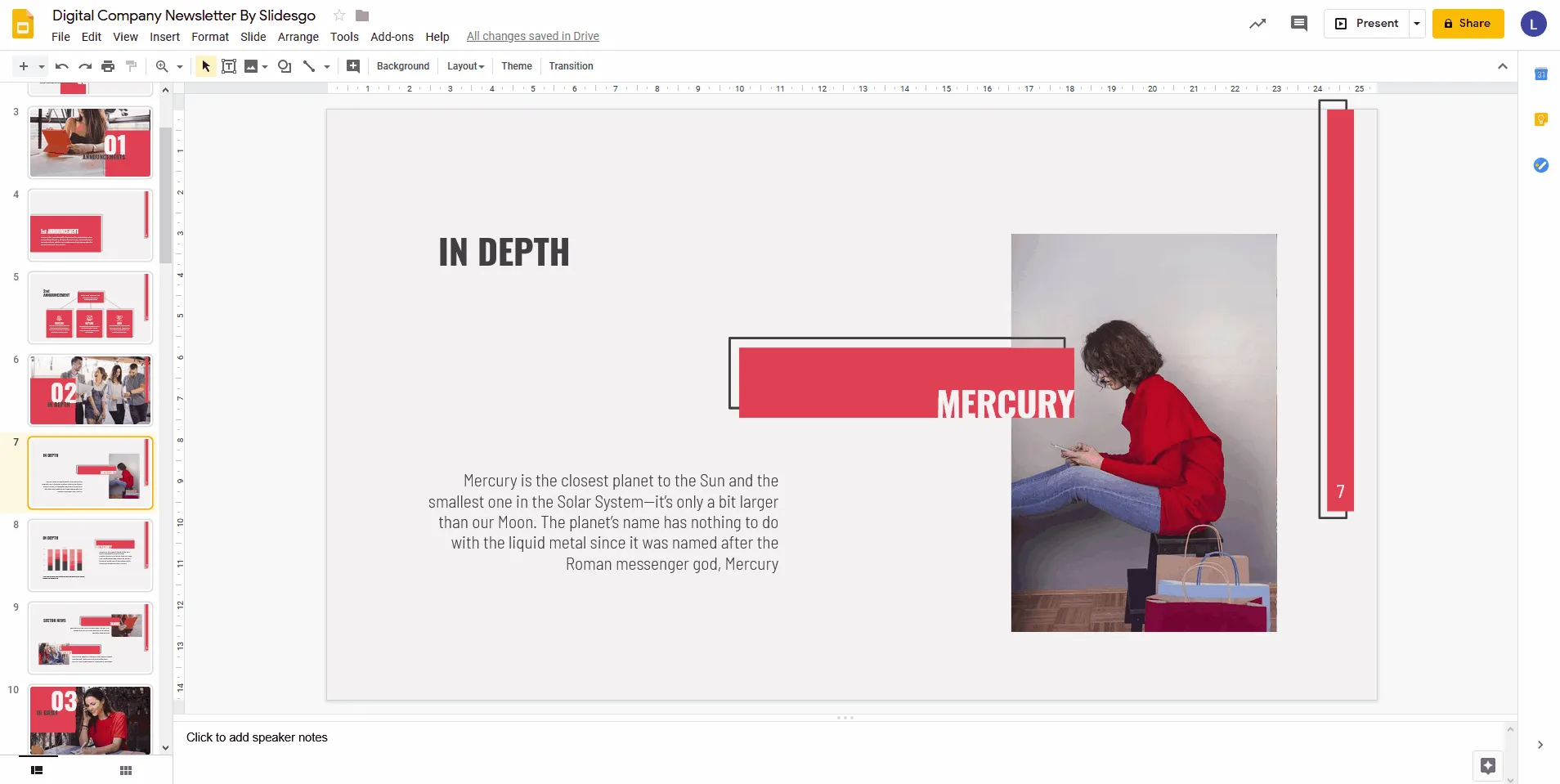This screenshot has width=1560, height=784.
Task: Star the presentation title
Action: (x=339, y=16)
